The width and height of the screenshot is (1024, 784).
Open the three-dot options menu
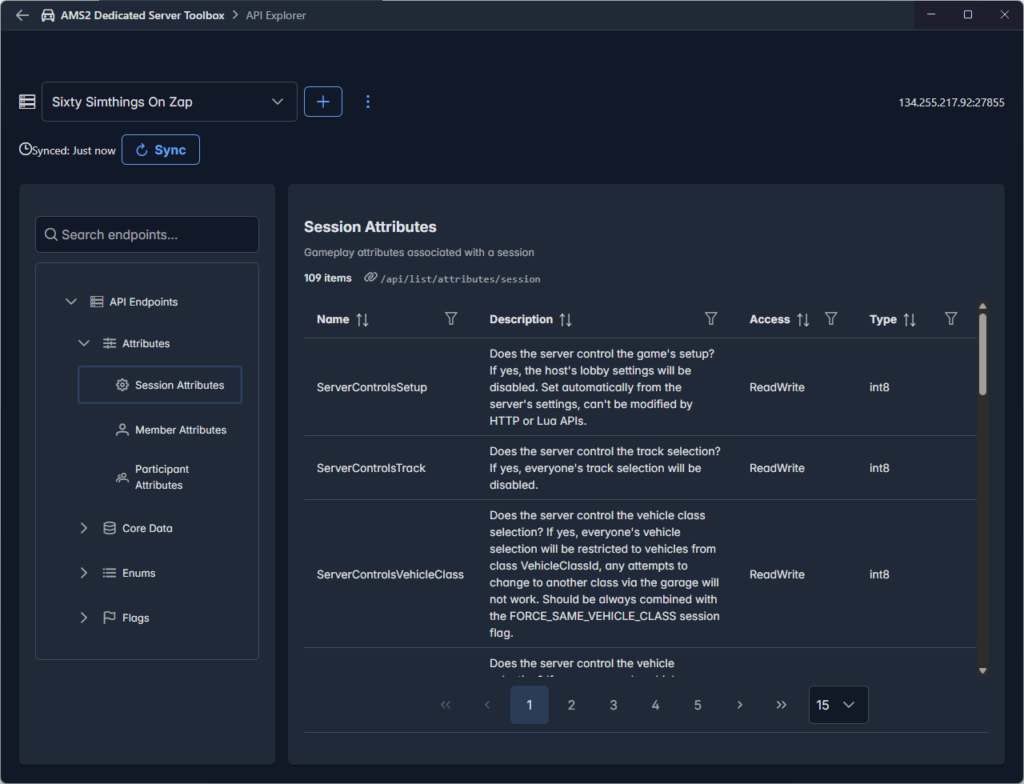[368, 102]
